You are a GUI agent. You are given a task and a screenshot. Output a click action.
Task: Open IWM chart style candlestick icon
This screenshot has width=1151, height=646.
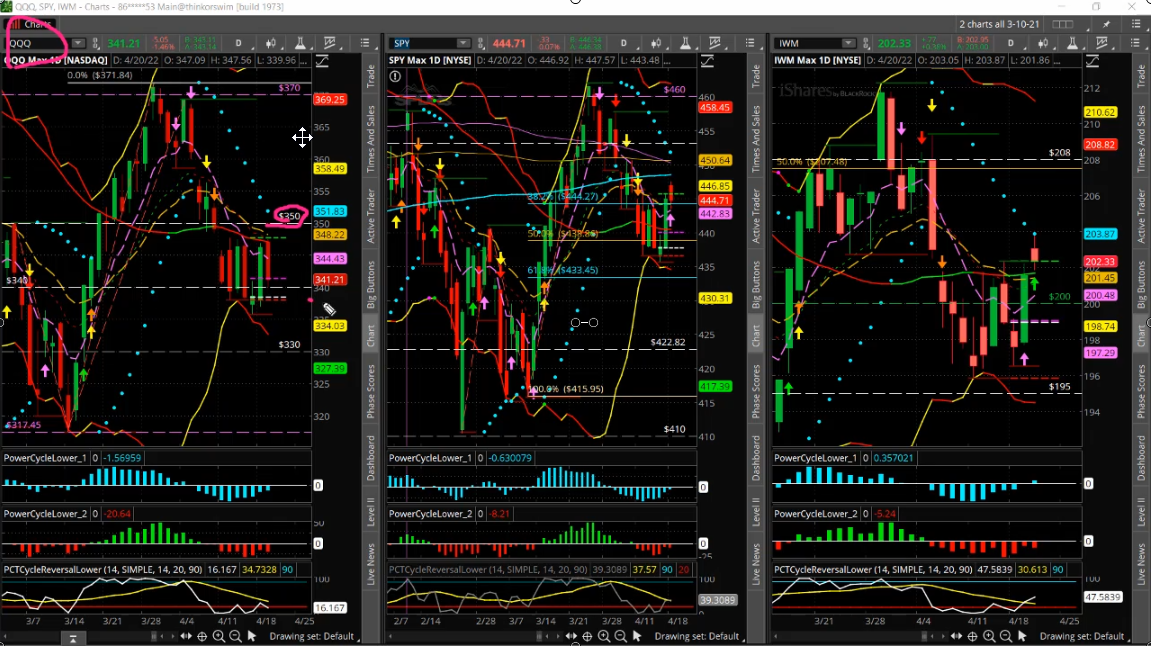[x=1042, y=43]
